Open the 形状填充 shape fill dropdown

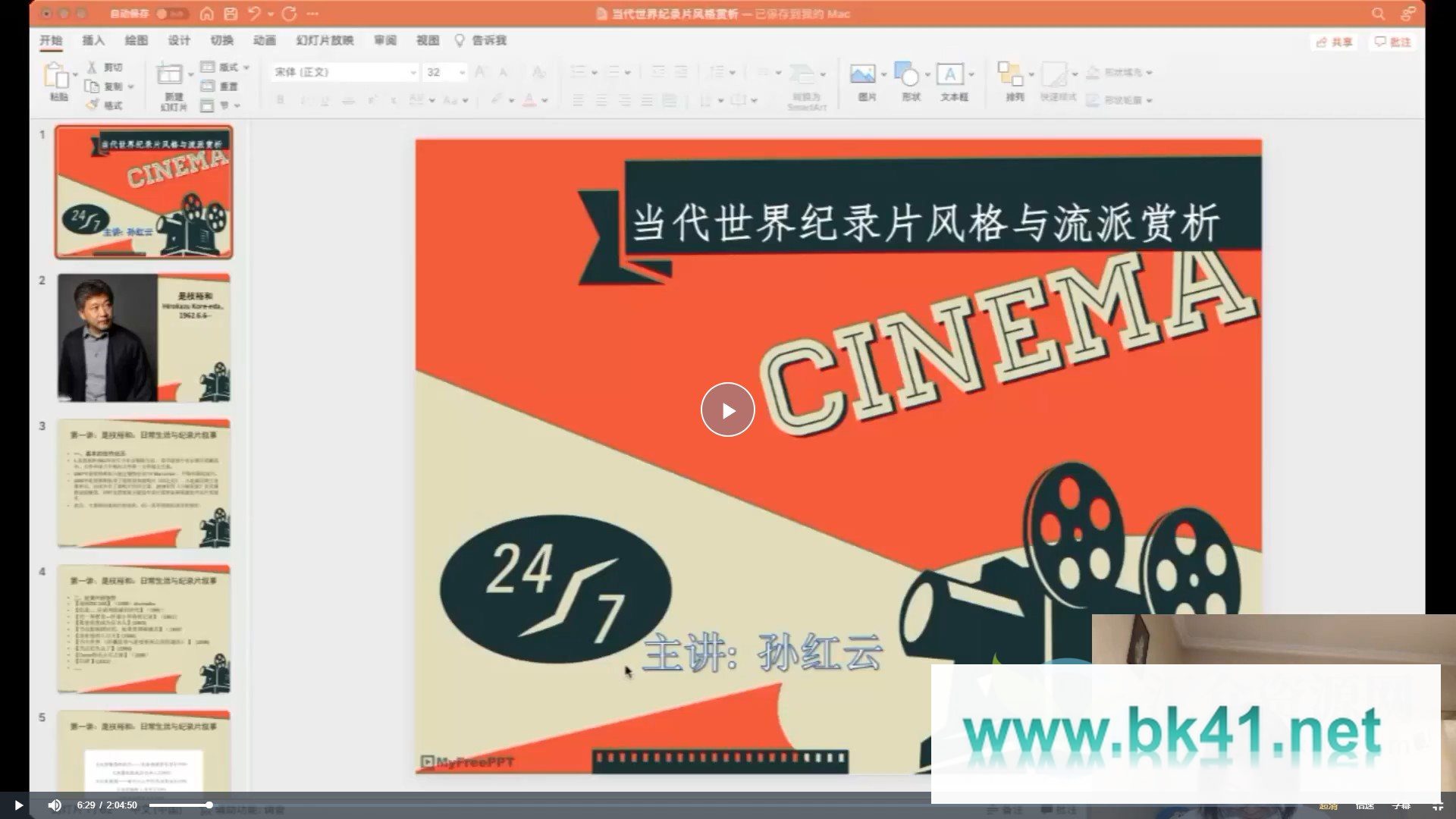(x=1119, y=73)
